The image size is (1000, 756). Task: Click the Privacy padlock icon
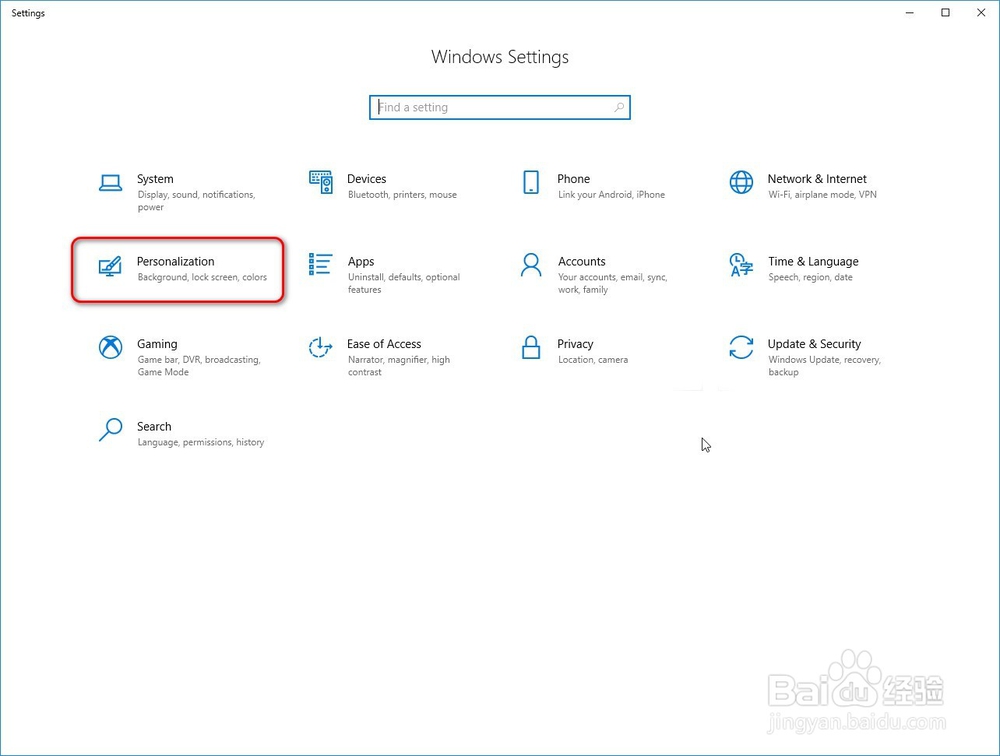531,347
